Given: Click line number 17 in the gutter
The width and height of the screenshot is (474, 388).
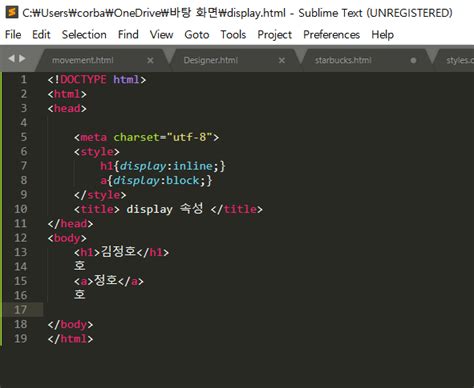Looking at the screenshot, I should click(x=21, y=310).
